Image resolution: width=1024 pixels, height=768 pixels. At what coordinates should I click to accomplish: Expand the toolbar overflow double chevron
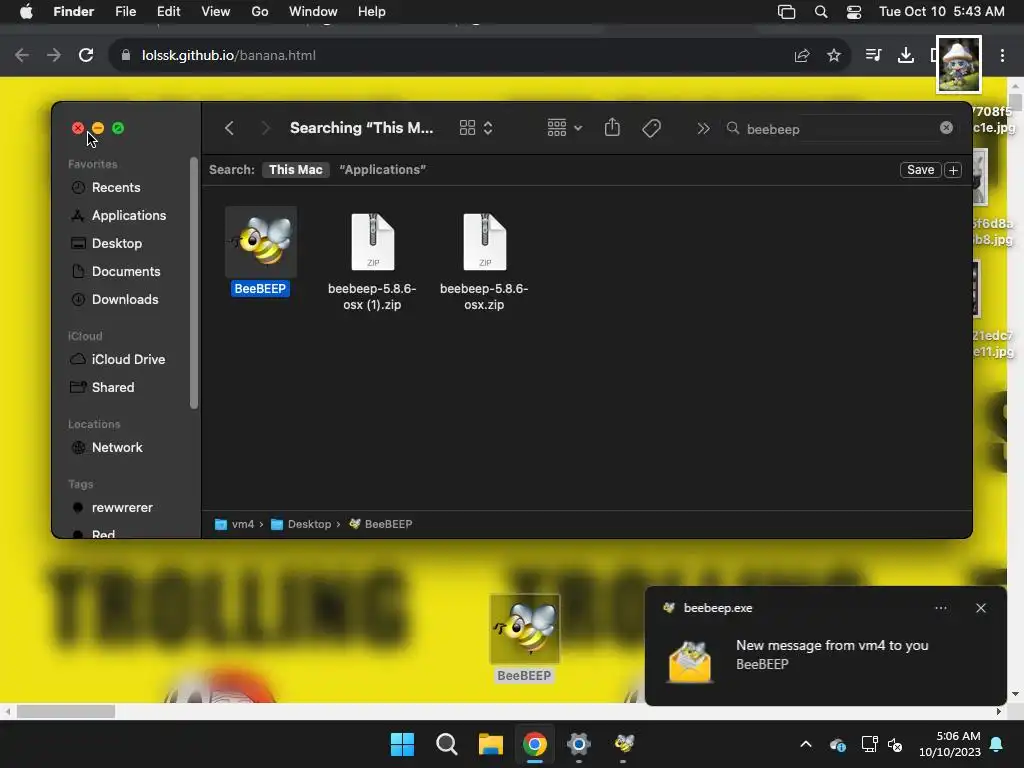pos(703,129)
